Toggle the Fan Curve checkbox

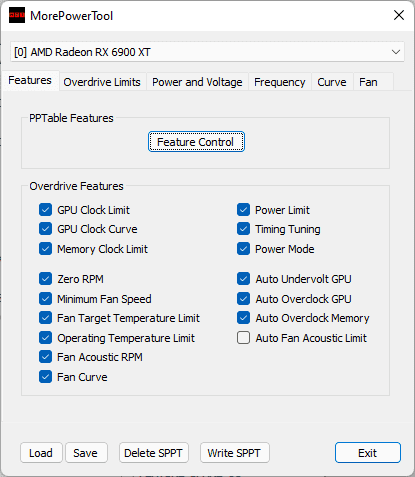click(45, 377)
